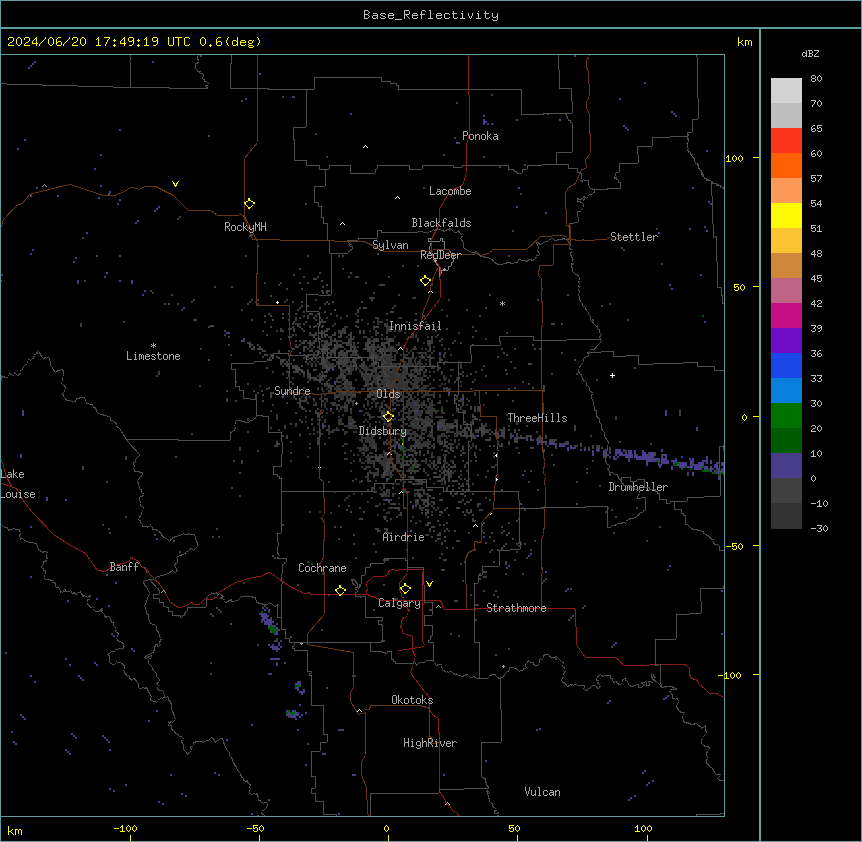The width and height of the screenshot is (862, 842).
Task: Click the Didsbury label
Action: (x=383, y=431)
